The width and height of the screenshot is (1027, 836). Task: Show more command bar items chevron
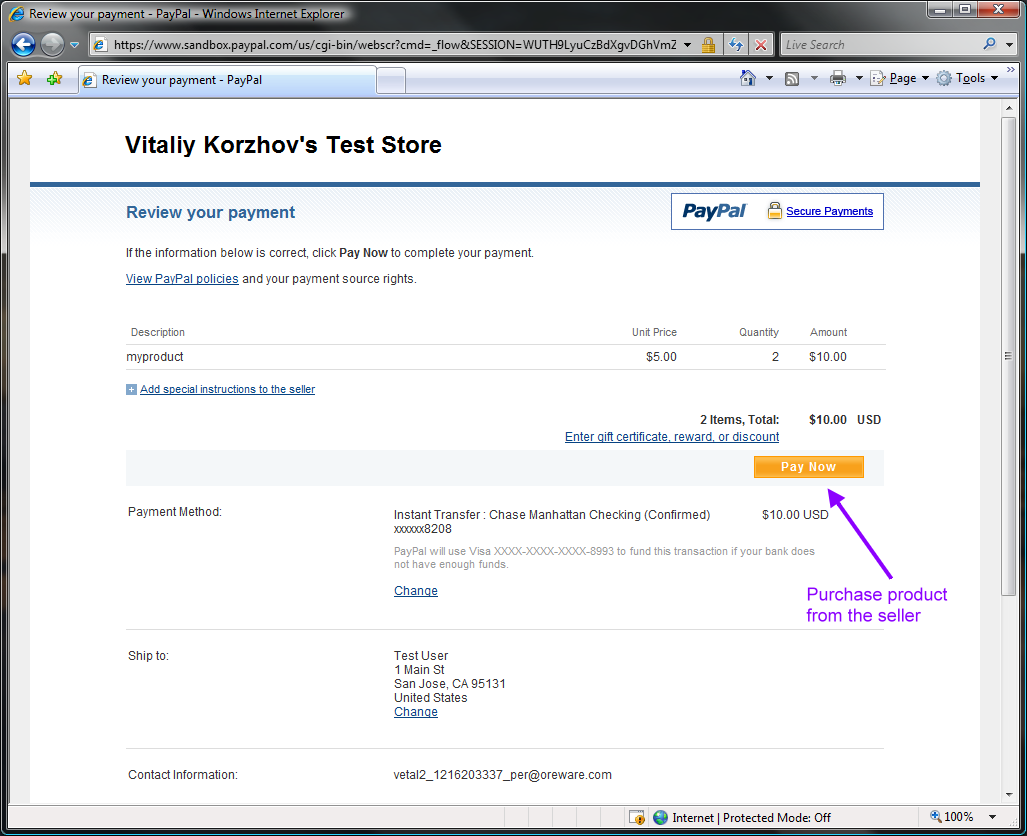coord(1011,69)
